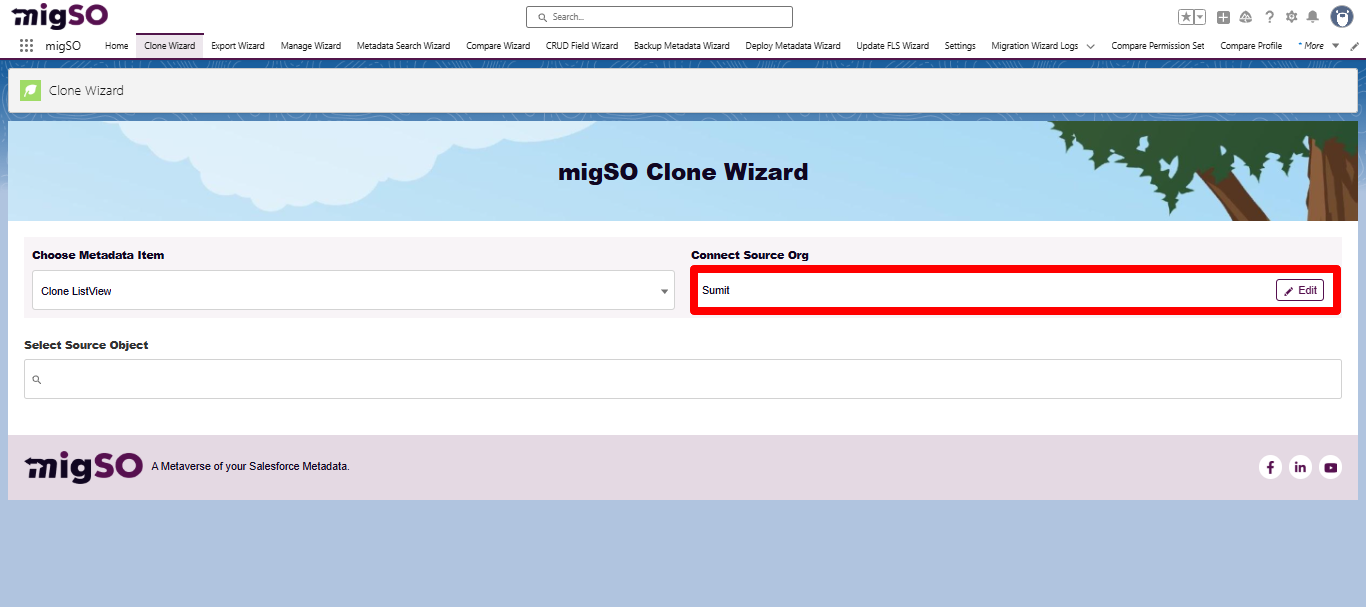Screen dimensions: 1366x607
Task: Click the Salesforce Setup gear icon
Action: [x=1292, y=16]
